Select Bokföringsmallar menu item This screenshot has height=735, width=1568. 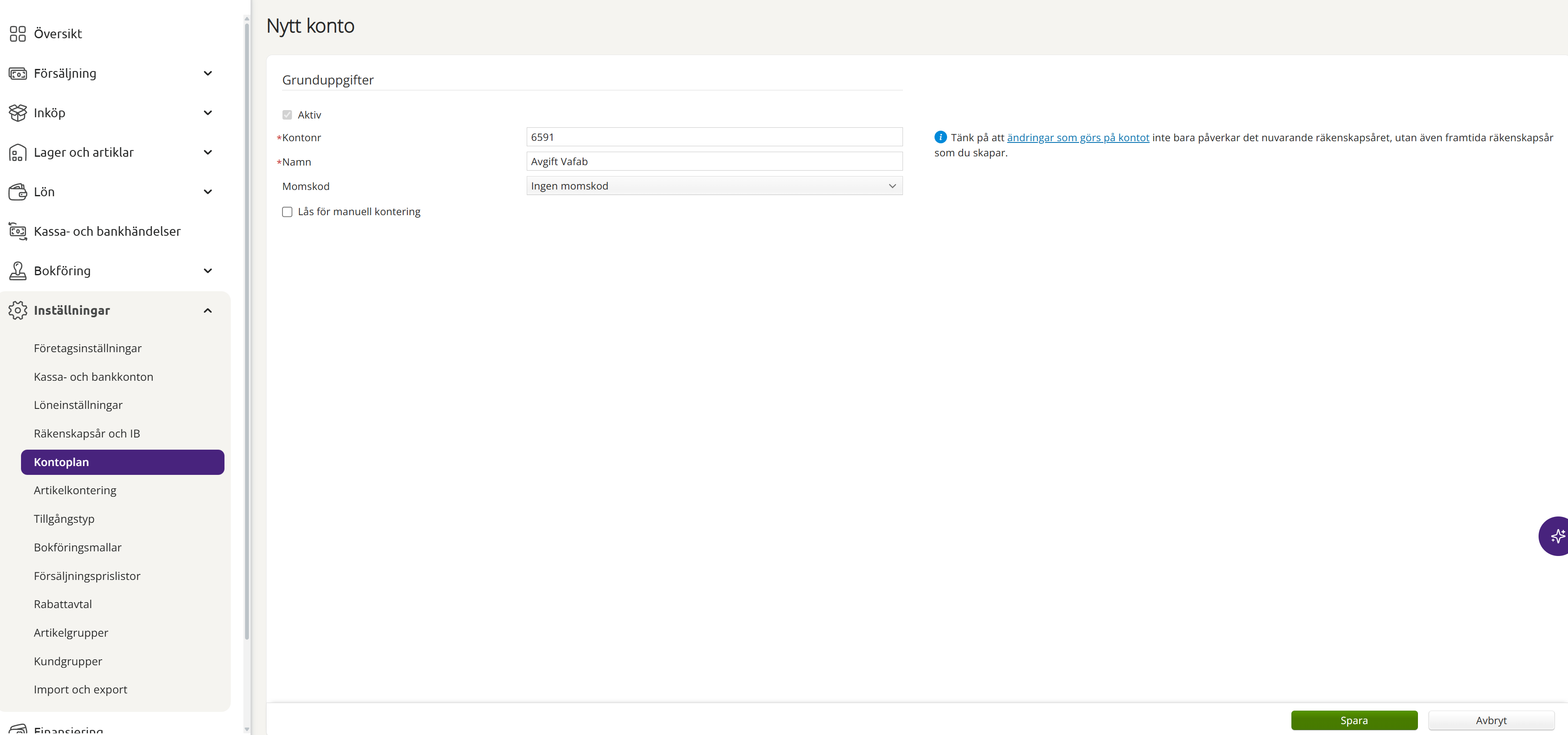pyautogui.click(x=78, y=547)
